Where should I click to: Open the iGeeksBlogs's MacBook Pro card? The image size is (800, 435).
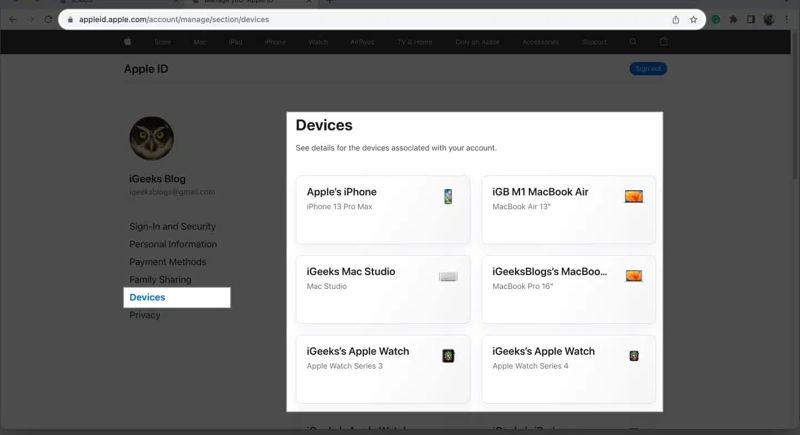(568, 289)
